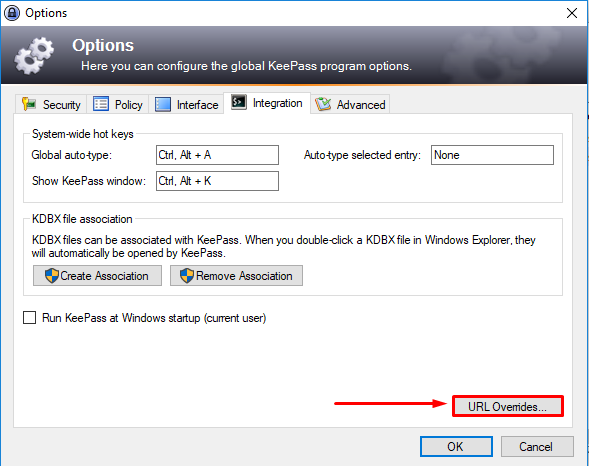The image size is (589, 466).
Task: Cancel the Options dialog
Action: click(537, 446)
